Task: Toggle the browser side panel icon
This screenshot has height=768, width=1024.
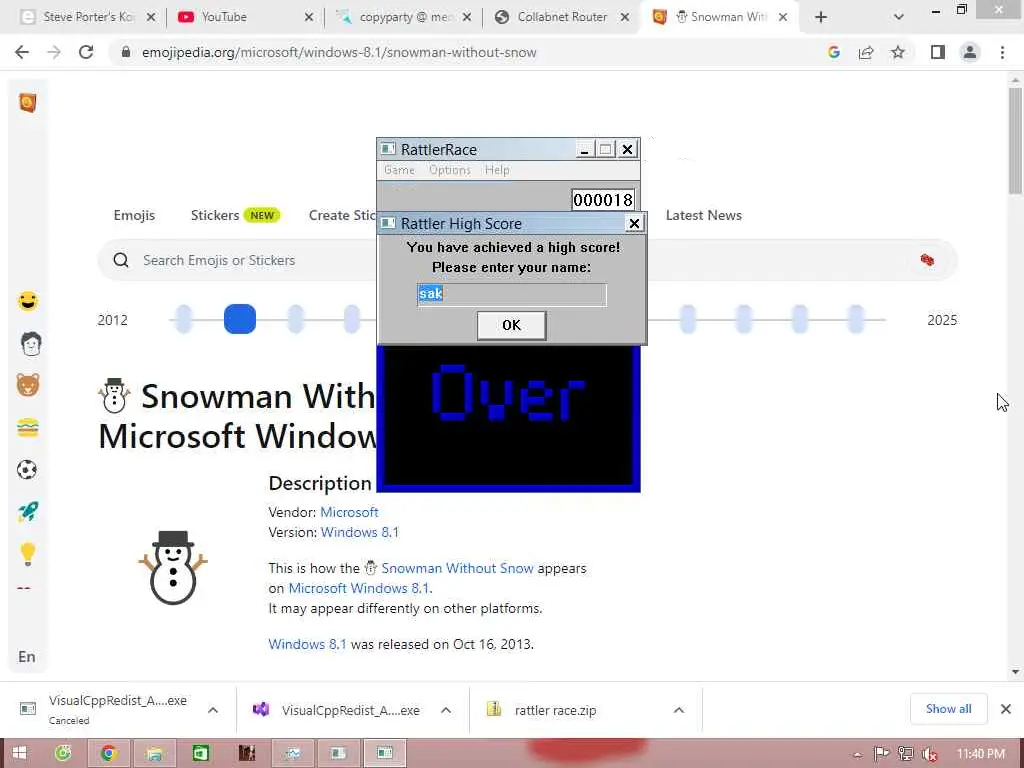Action: coord(938,52)
